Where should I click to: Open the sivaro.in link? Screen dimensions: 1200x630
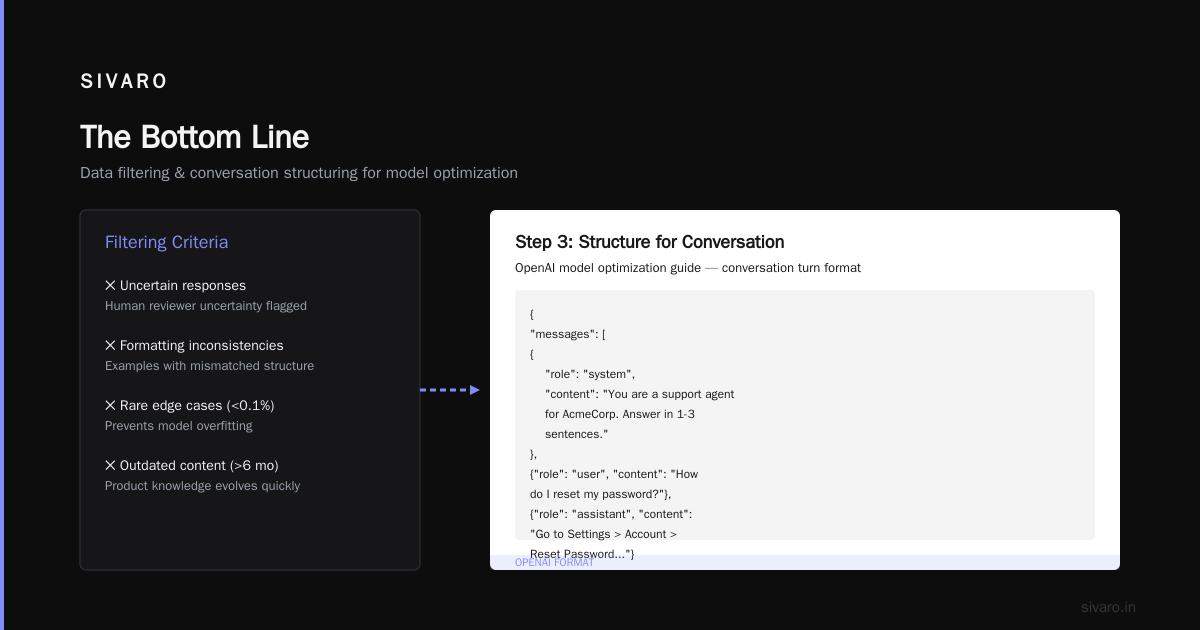1108,607
